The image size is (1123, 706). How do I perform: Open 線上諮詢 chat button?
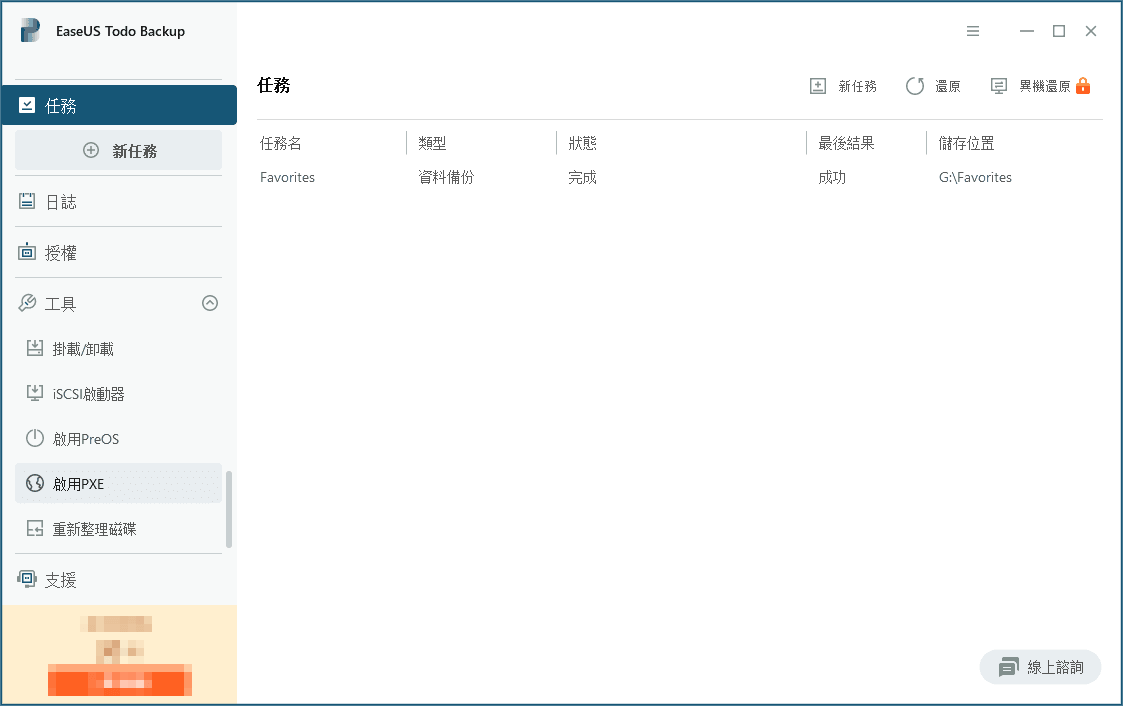(1040, 667)
